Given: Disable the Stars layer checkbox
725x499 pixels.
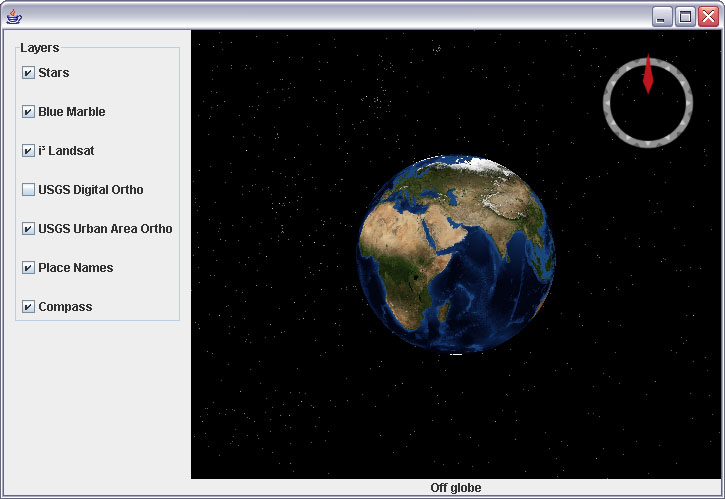Looking at the screenshot, I should pos(28,73).
